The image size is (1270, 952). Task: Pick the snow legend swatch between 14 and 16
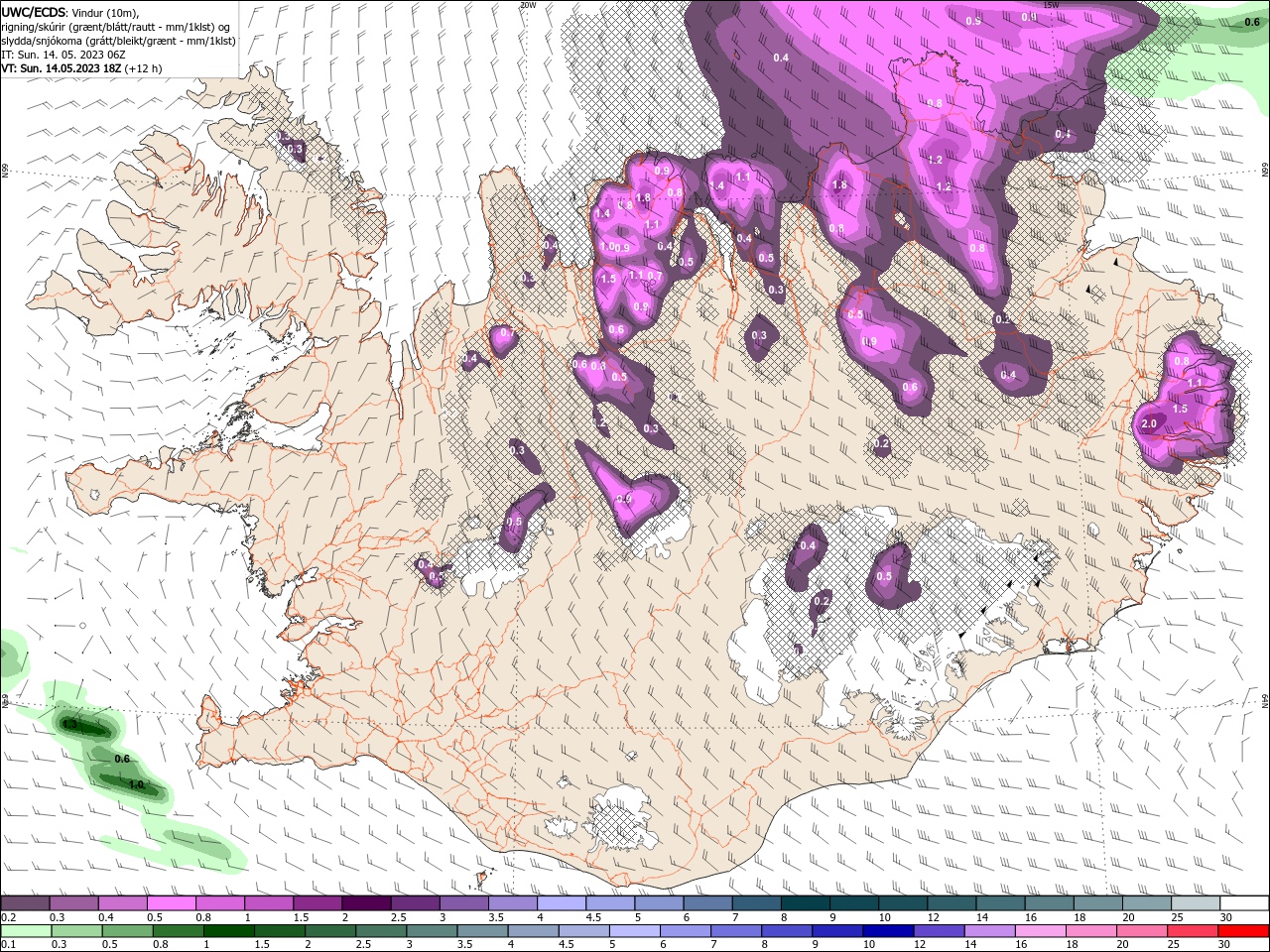pyautogui.click(x=1001, y=903)
